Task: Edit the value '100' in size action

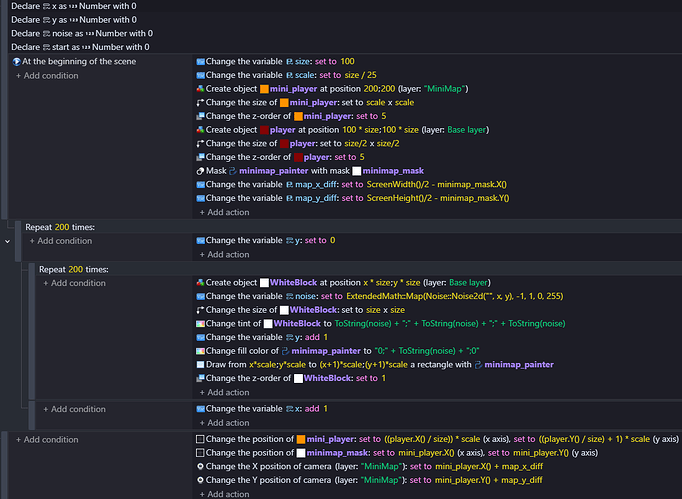Action: 348,61
